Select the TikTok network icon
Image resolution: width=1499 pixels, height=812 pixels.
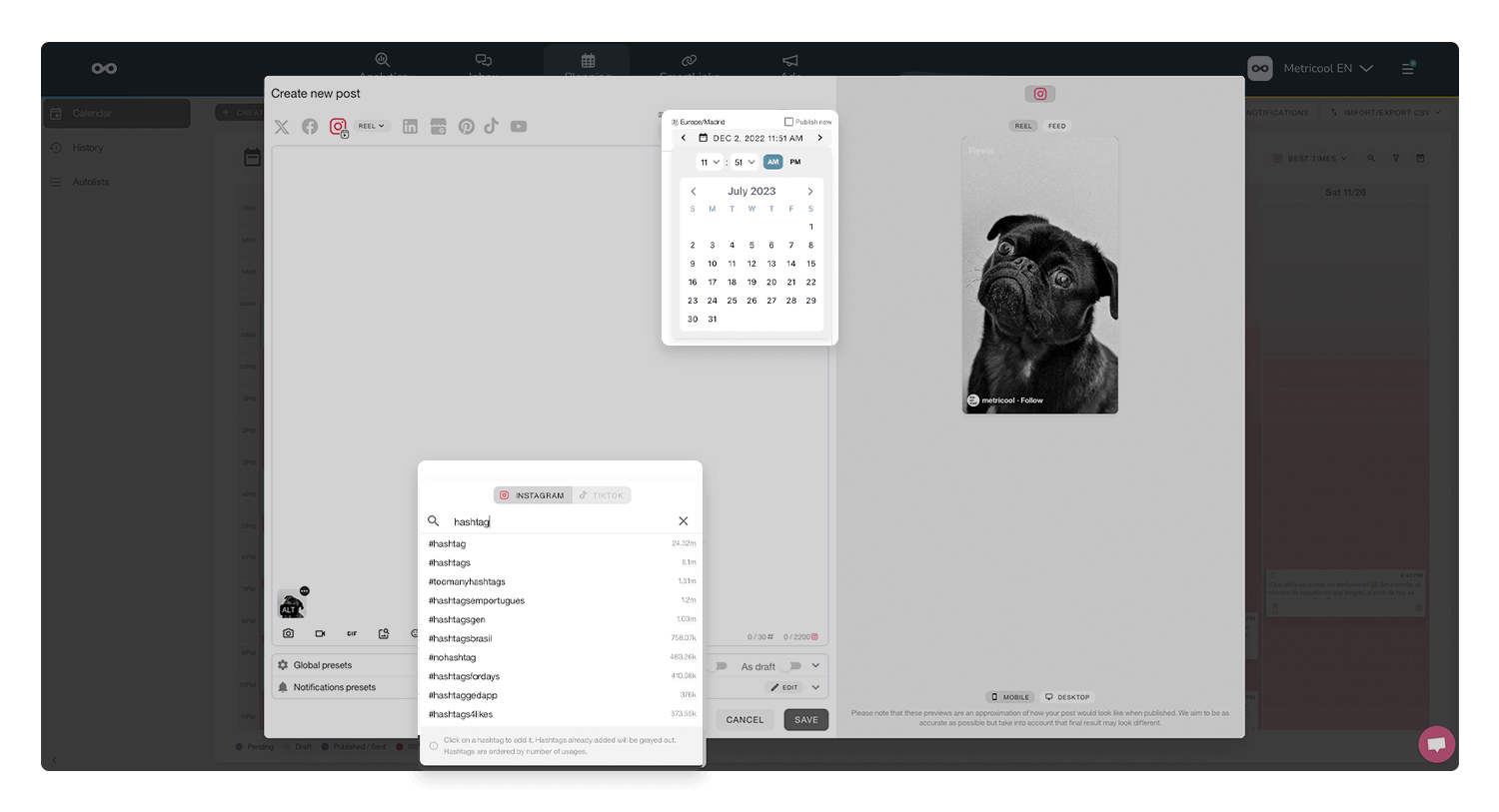pos(491,126)
